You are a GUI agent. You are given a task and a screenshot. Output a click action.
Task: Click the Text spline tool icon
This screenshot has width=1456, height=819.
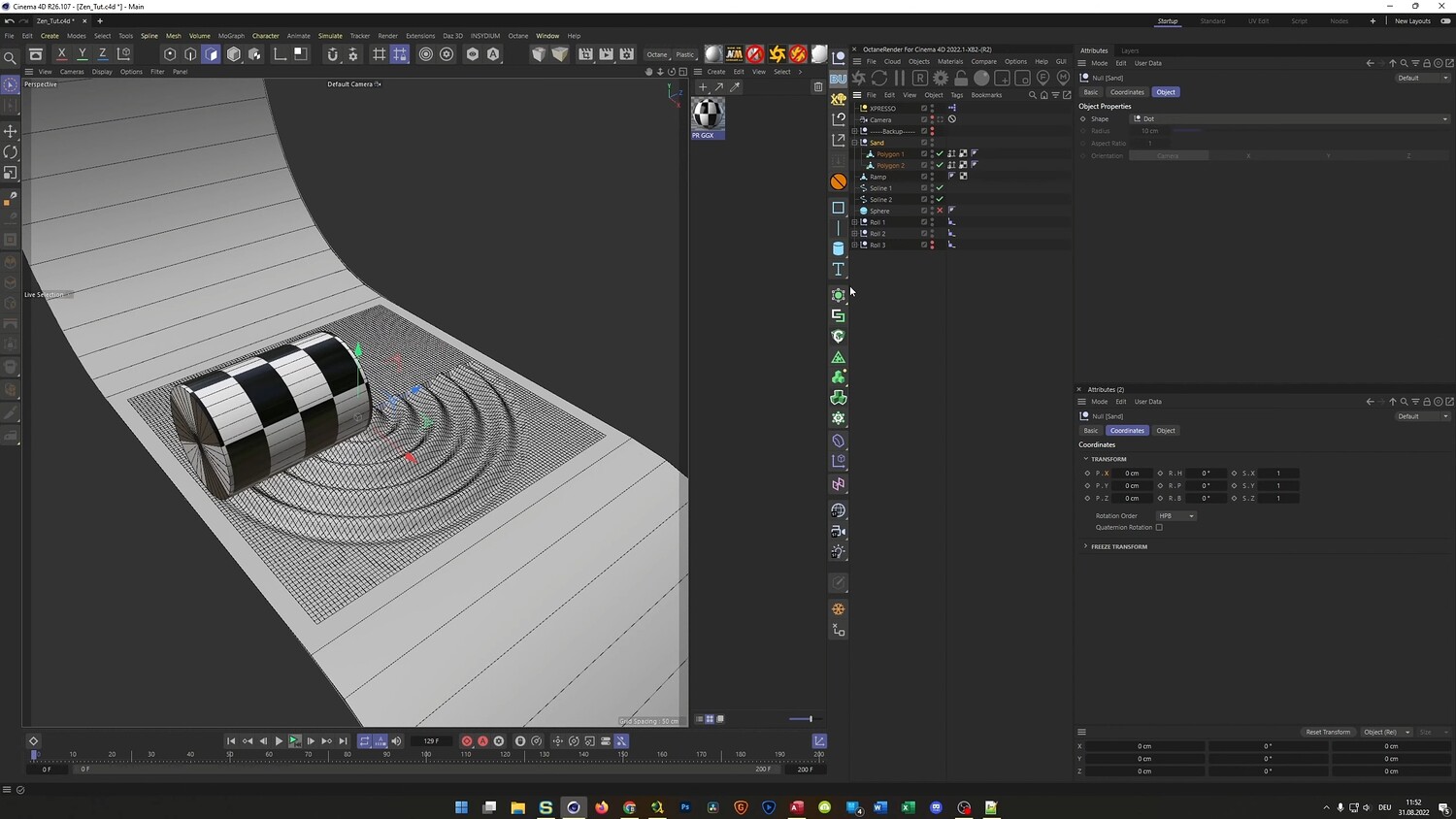839,270
